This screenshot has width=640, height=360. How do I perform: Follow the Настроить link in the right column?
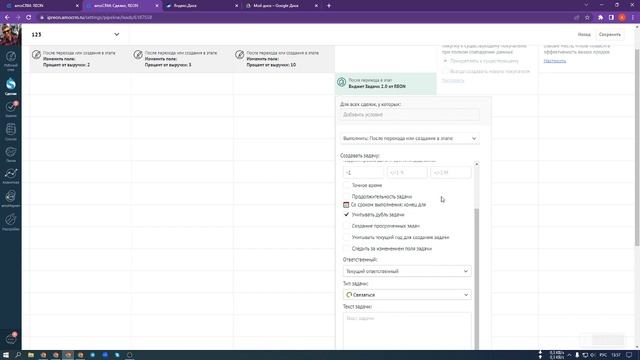[555, 61]
